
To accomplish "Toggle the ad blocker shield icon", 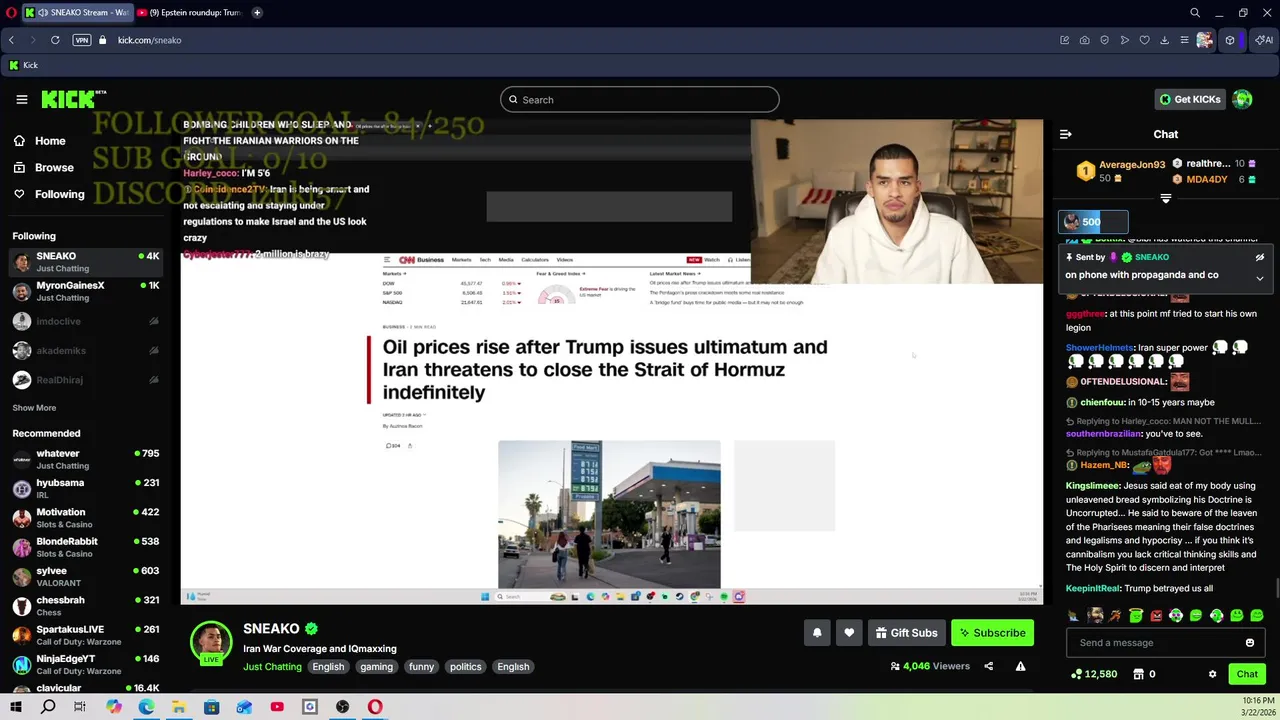I will (x=1104, y=40).
